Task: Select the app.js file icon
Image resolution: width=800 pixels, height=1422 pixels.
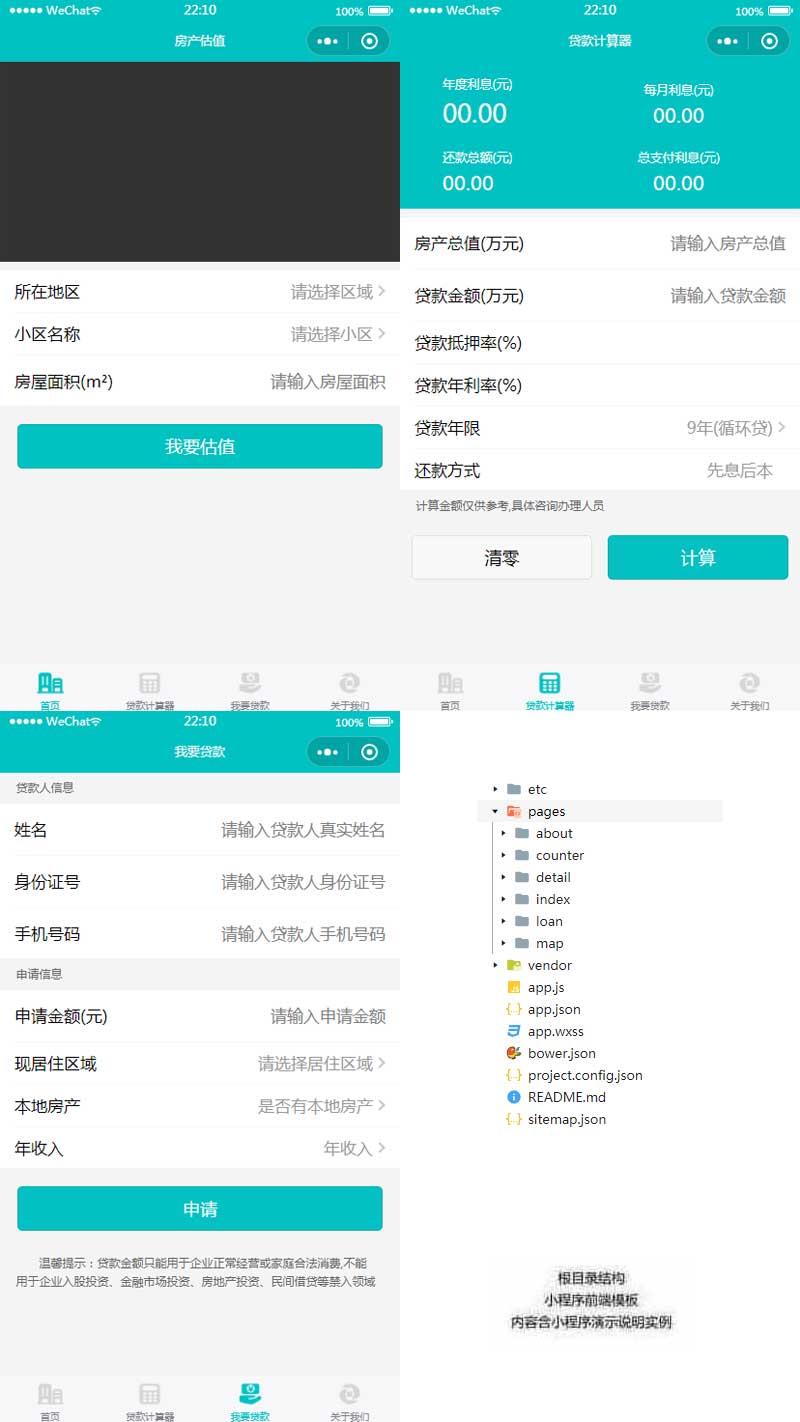Action: (514, 987)
